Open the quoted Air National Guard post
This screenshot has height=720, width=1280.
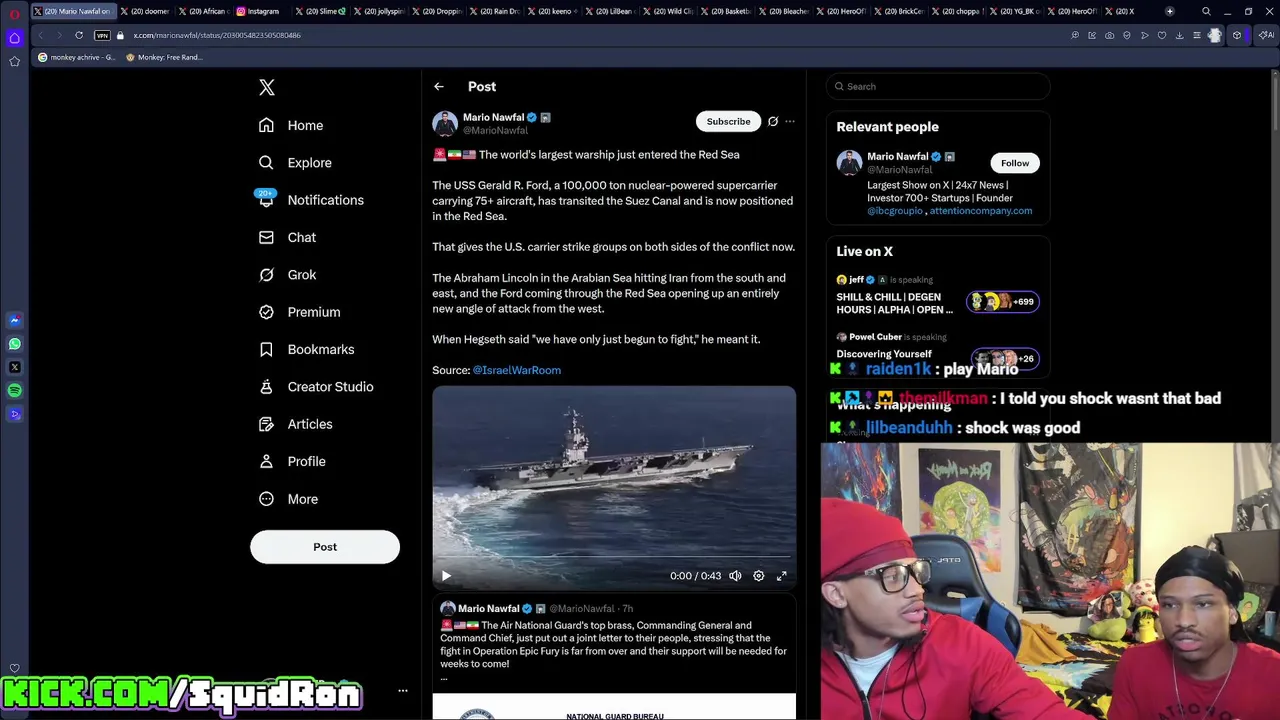tap(614, 658)
